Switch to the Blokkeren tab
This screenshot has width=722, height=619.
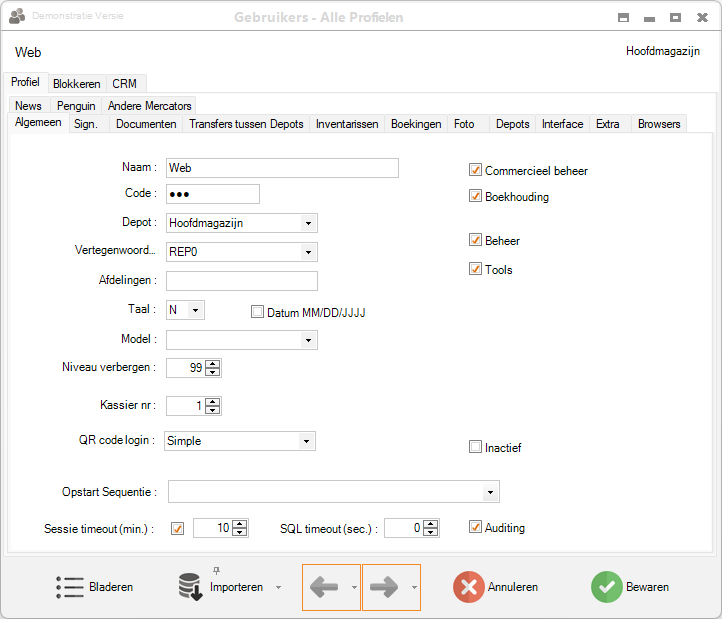click(76, 84)
